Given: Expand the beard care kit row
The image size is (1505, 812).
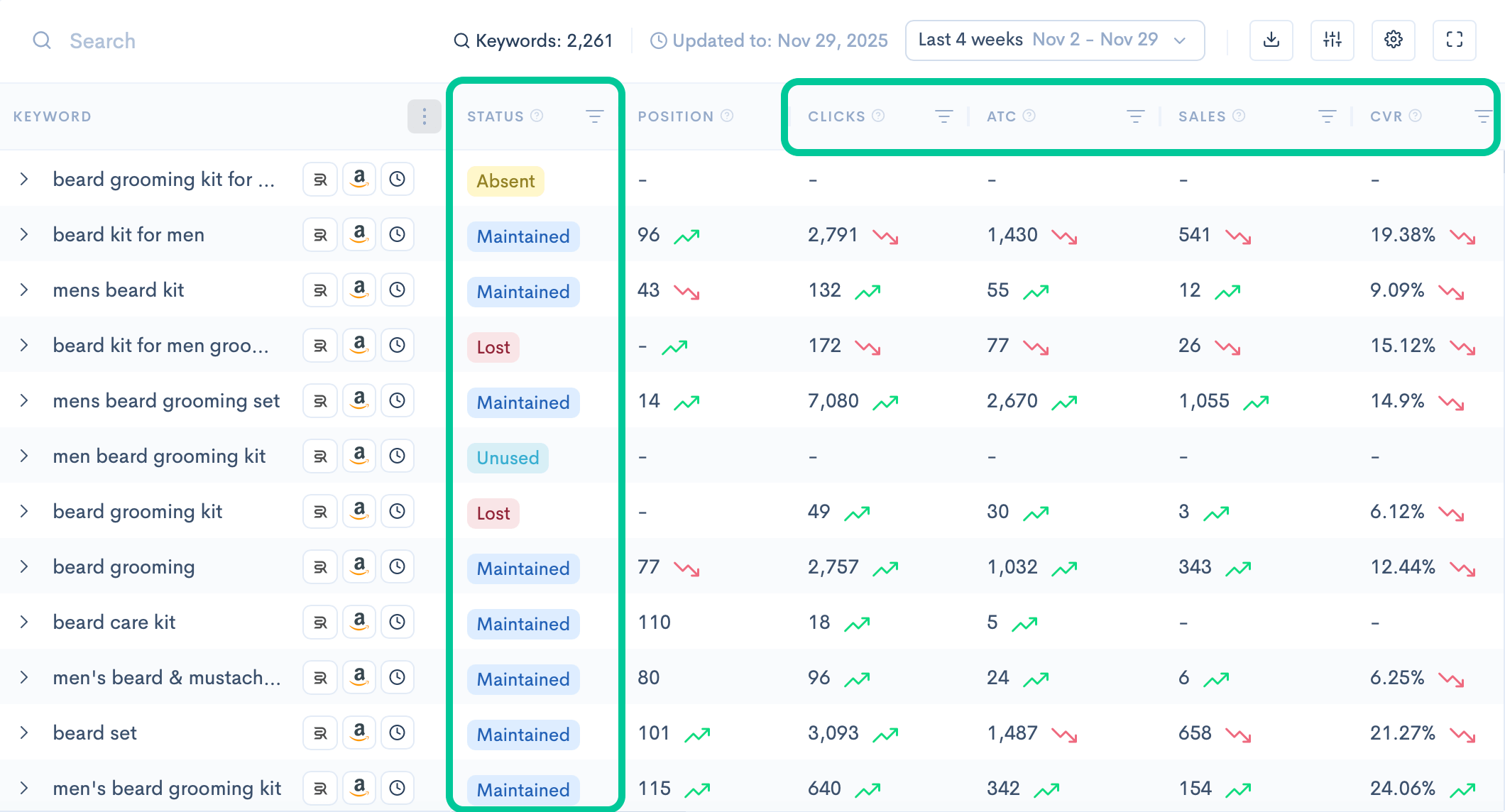Looking at the screenshot, I should [x=24, y=622].
